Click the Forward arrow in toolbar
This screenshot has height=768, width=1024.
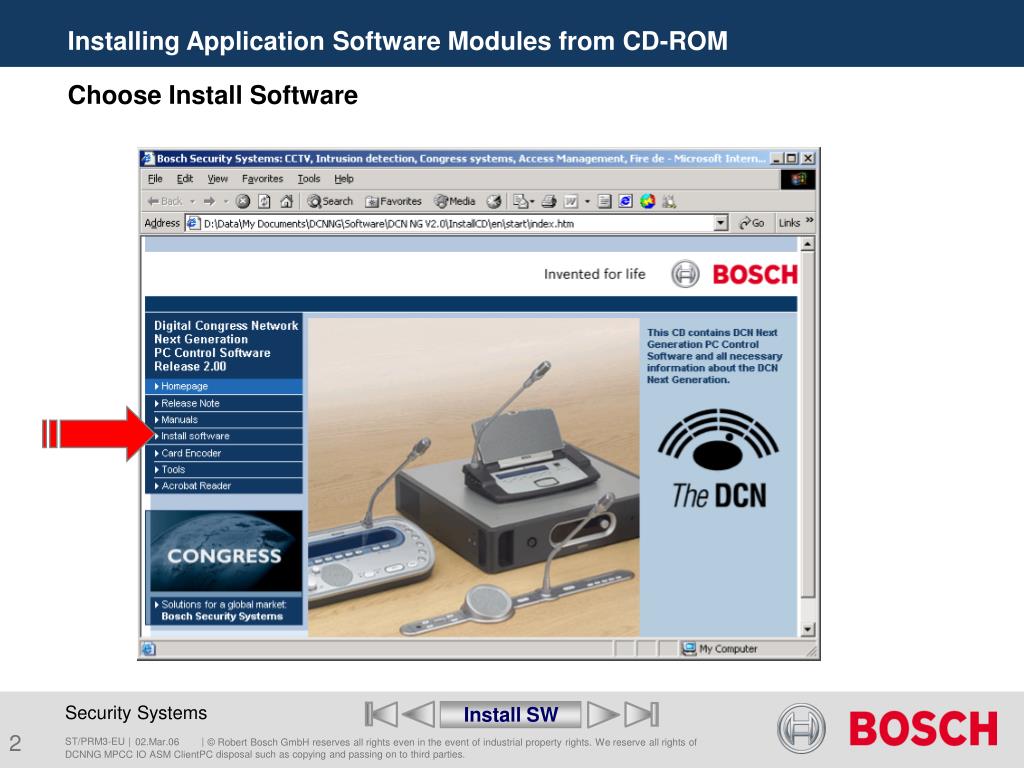pyautogui.click(x=209, y=201)
